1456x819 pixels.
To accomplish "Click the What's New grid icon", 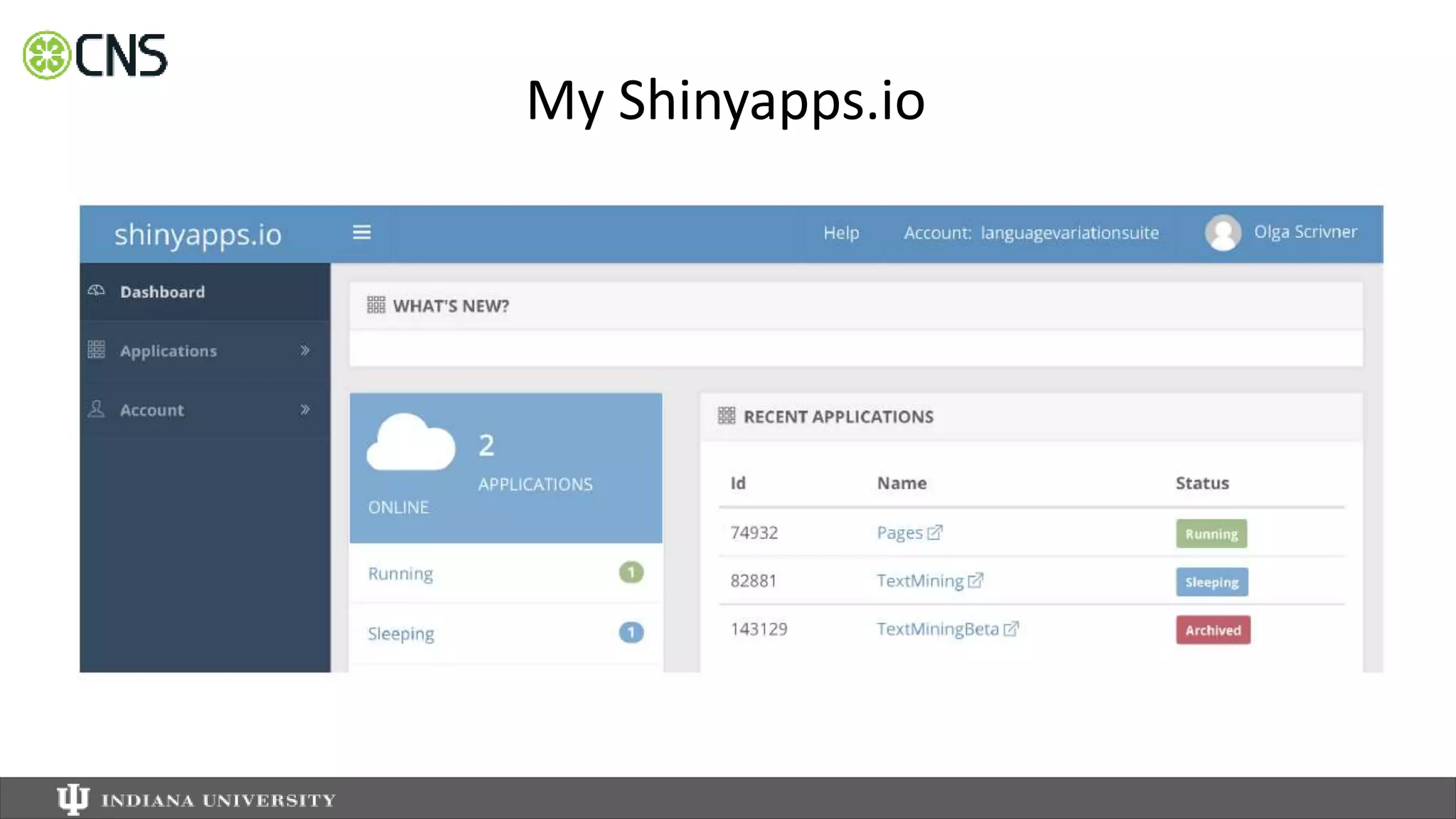I will [x=376, y=305].
